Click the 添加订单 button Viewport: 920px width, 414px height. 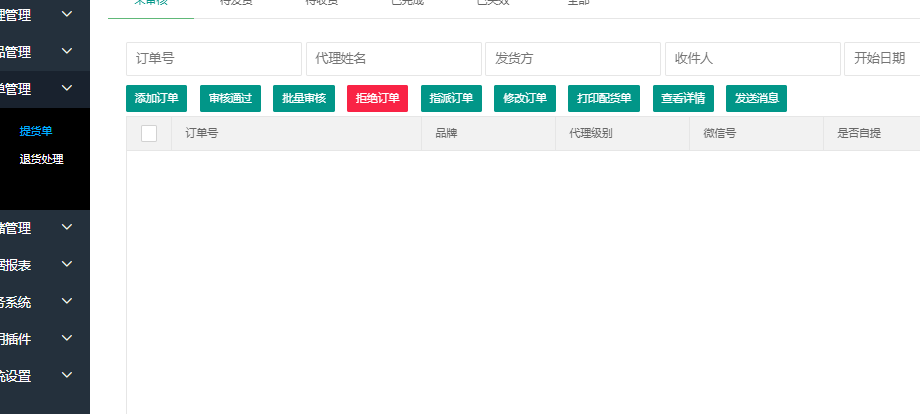156,98
